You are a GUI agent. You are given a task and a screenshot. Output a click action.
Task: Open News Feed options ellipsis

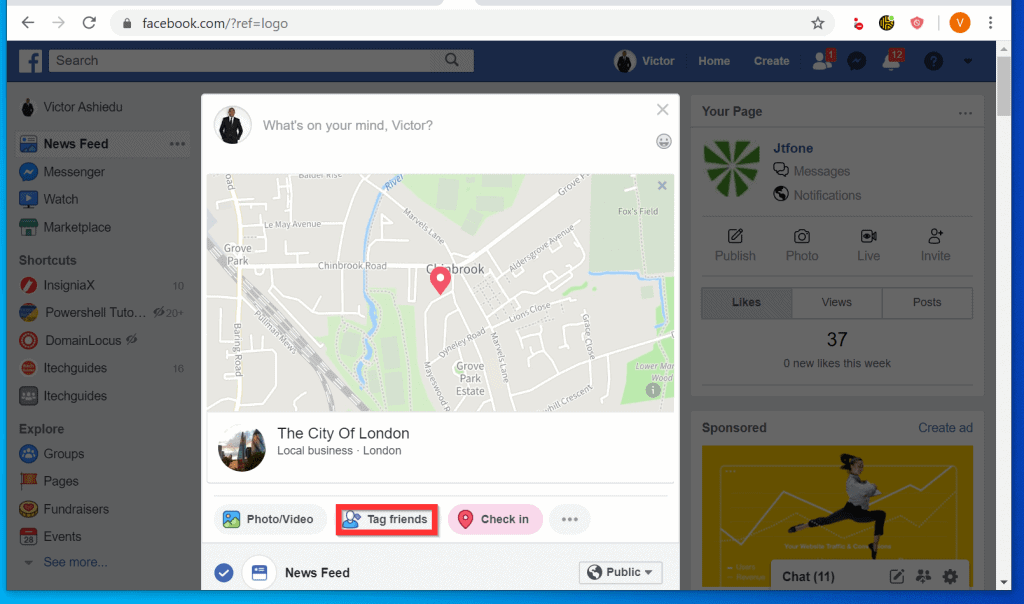[178, 144]
